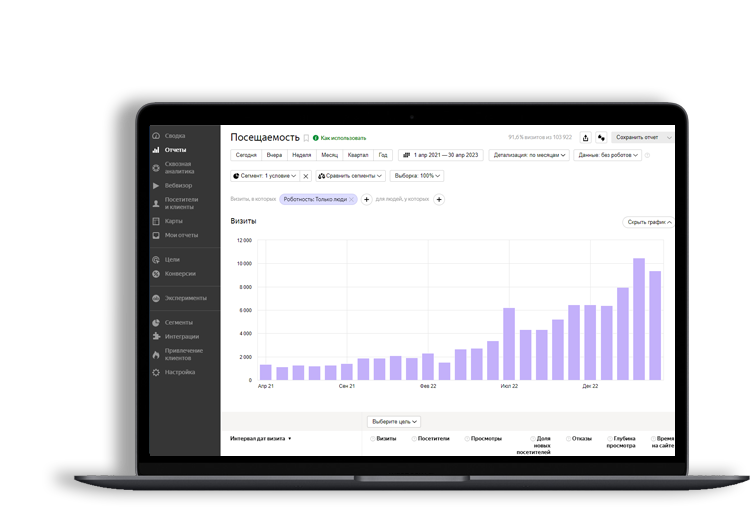Click the Вебвизор play icon in sidebar
This screenshot has height=507, width=752.
tap(156, 186)
